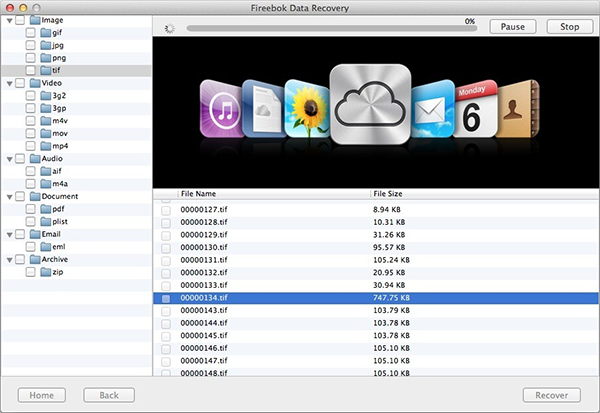600x413 pixels.
Task: Check the Video category checkbox
Action: point(20,83)
